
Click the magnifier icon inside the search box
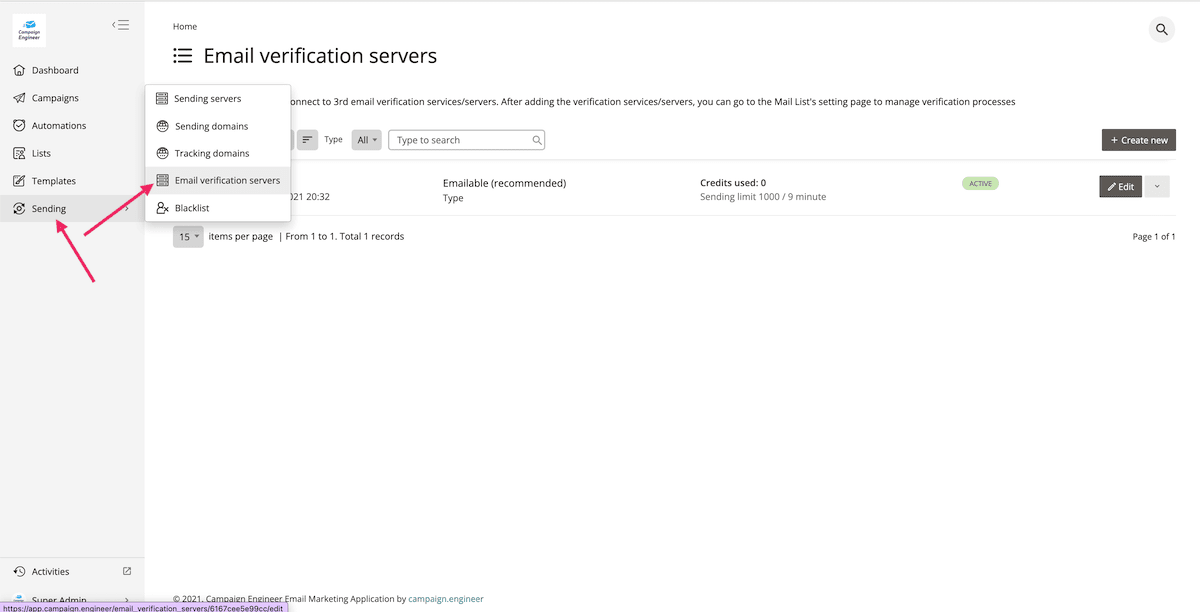coord(537,140)
